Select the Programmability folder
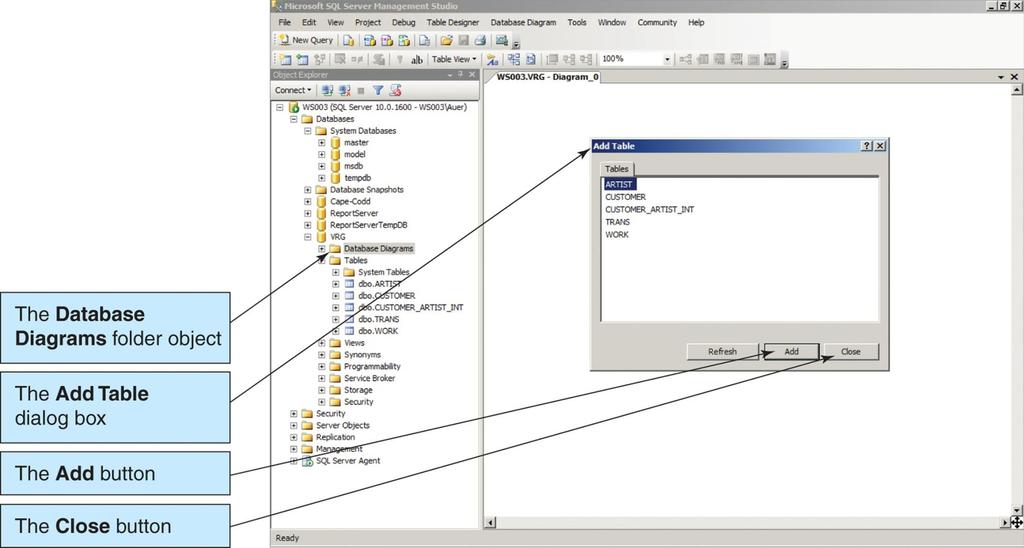This screenshot has height=548, width=1024. pos(372,366)
